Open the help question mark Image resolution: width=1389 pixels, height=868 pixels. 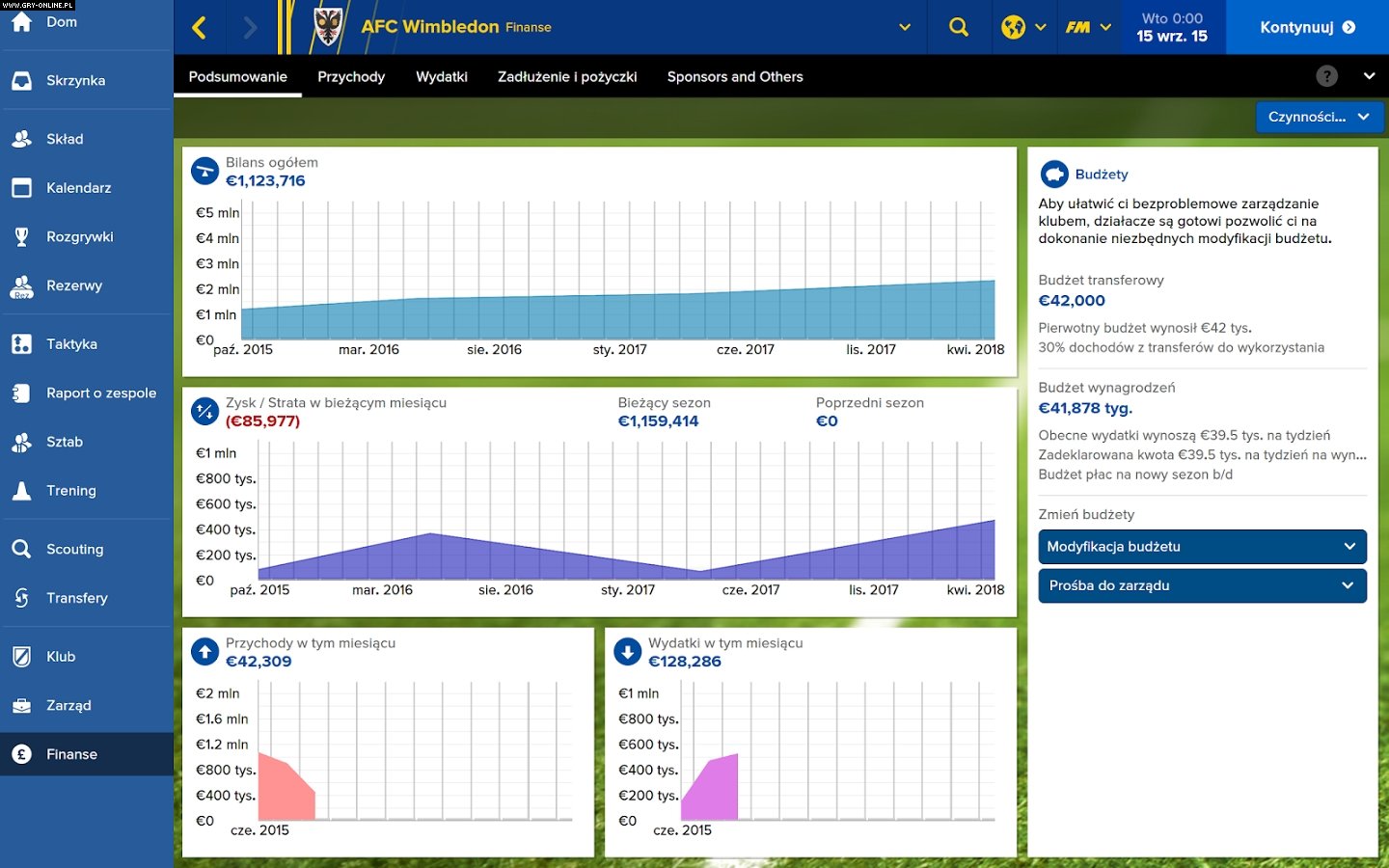pos(1326,75)
